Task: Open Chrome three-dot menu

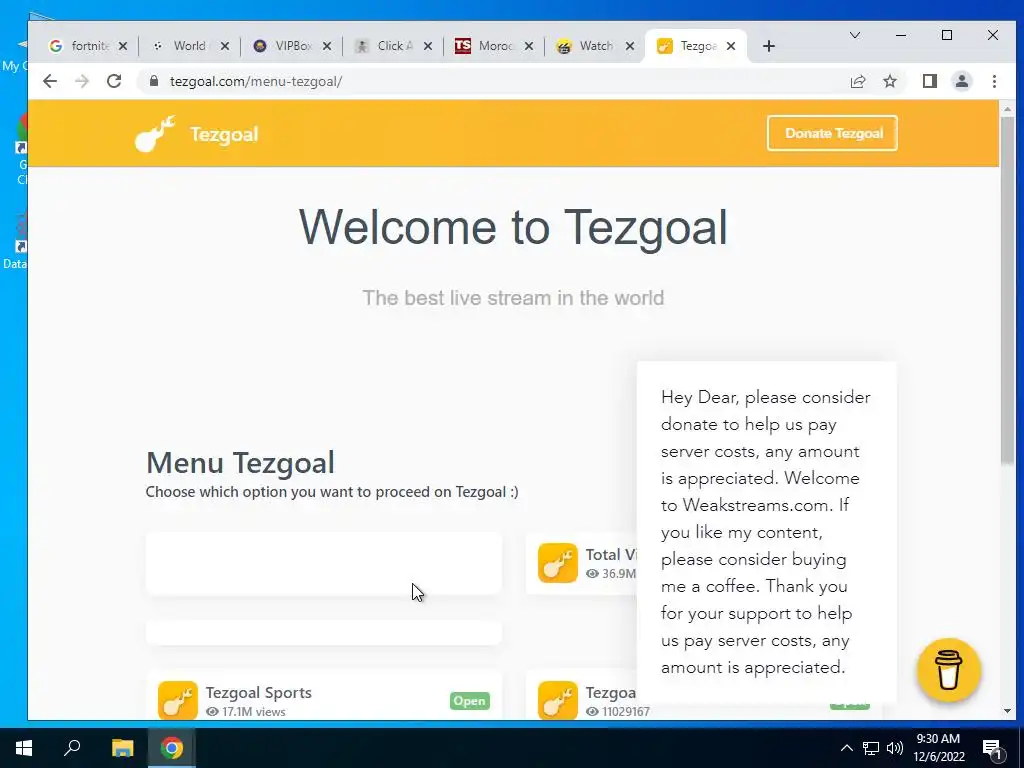Action: coord(994,81)
